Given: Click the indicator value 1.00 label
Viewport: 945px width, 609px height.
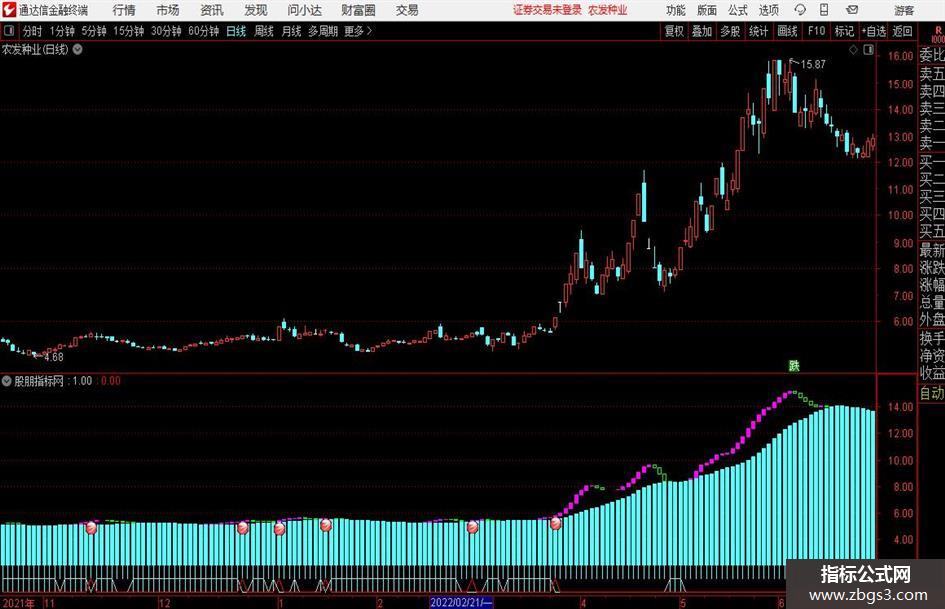Looking at the screenshot, I should point(83,381).
